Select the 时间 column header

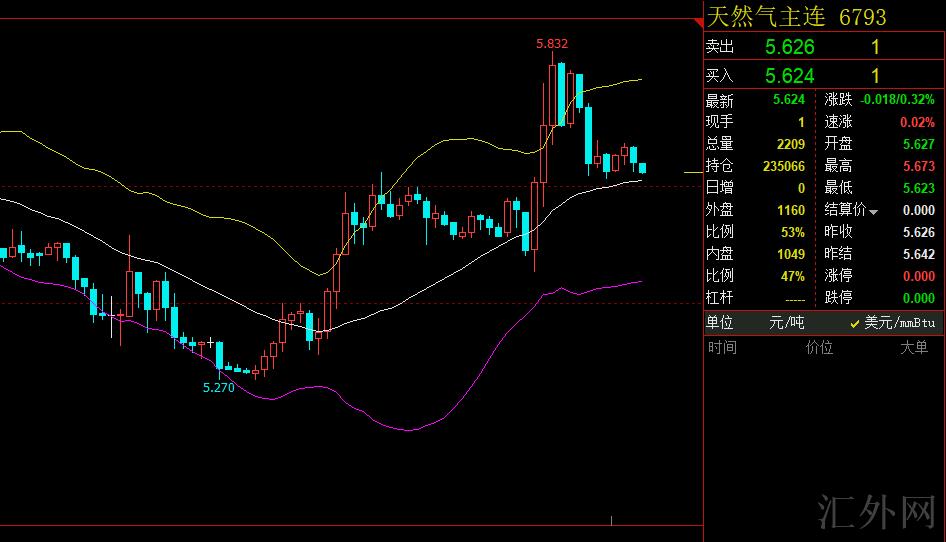[x=722, y=348]
